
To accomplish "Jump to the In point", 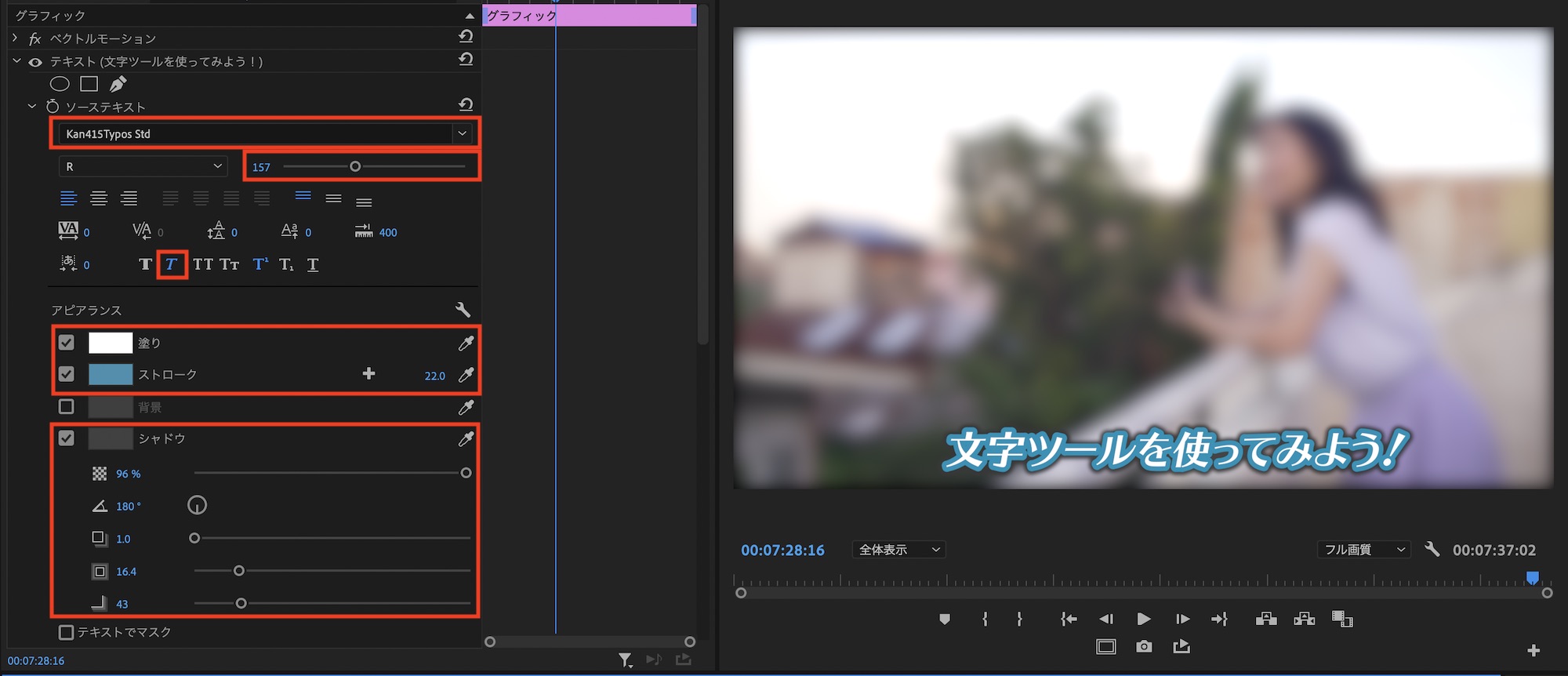I will click(1068, 619).
